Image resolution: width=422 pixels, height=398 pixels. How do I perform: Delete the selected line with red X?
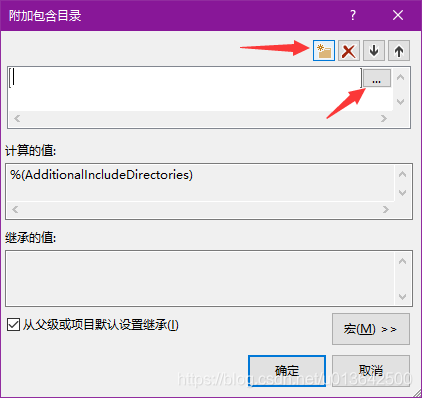(349, 51)
